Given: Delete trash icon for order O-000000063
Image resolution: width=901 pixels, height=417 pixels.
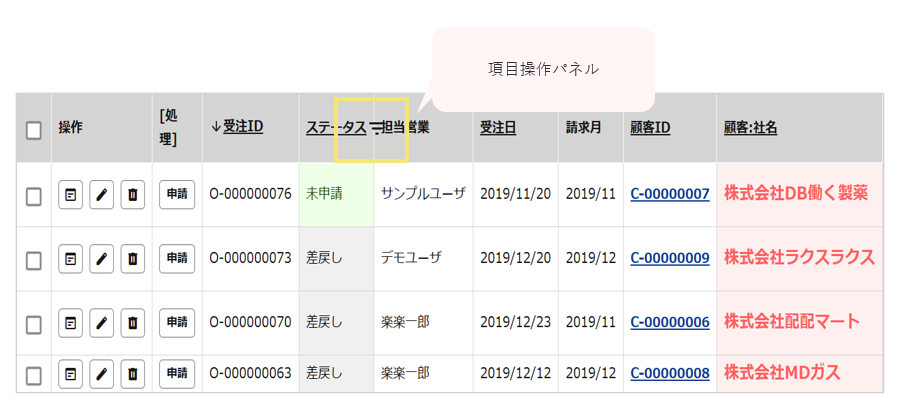Looking at the screenshot, I should (x=133, y=374).
